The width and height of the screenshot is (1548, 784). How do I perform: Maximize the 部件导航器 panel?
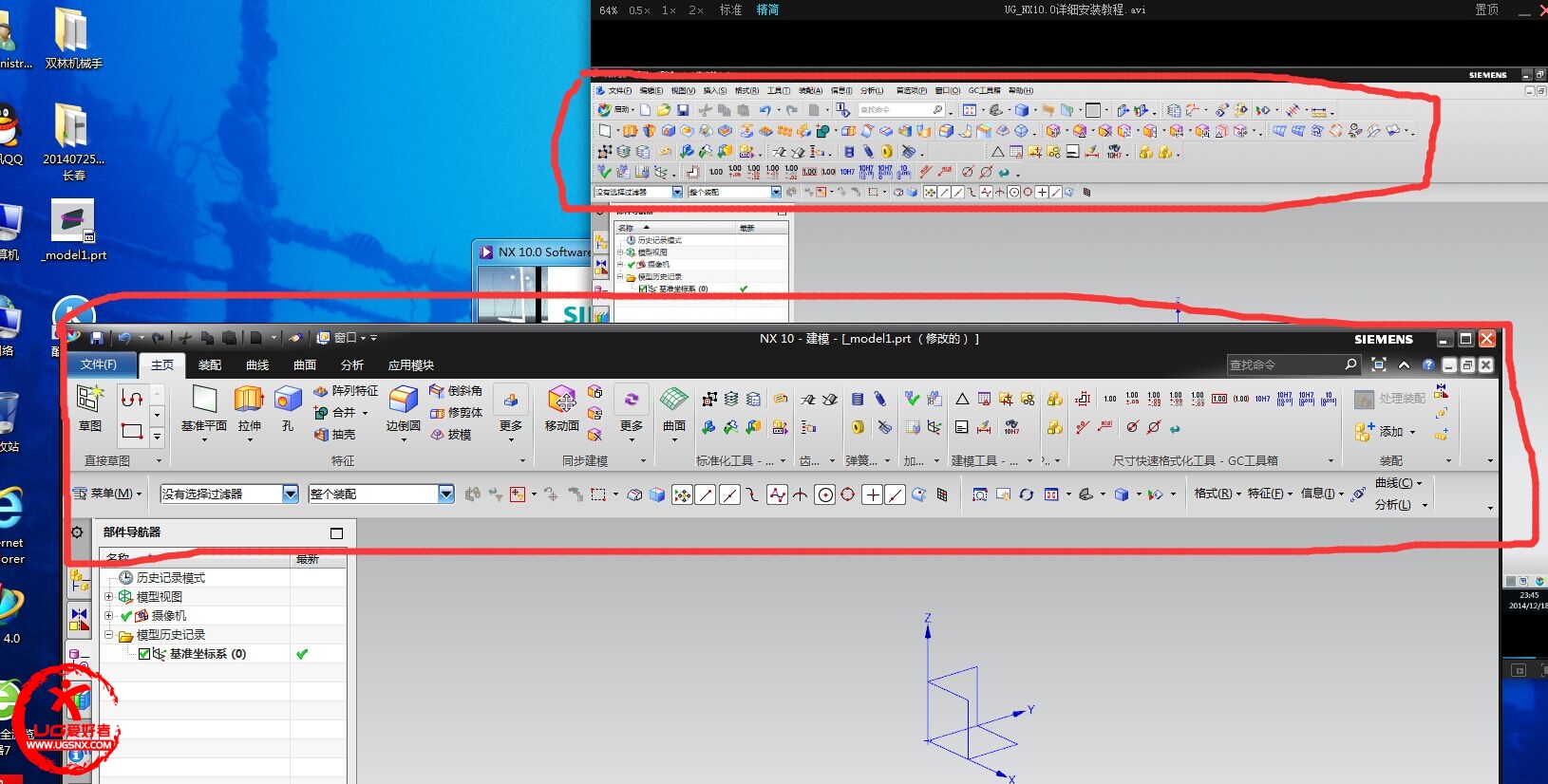336,533
